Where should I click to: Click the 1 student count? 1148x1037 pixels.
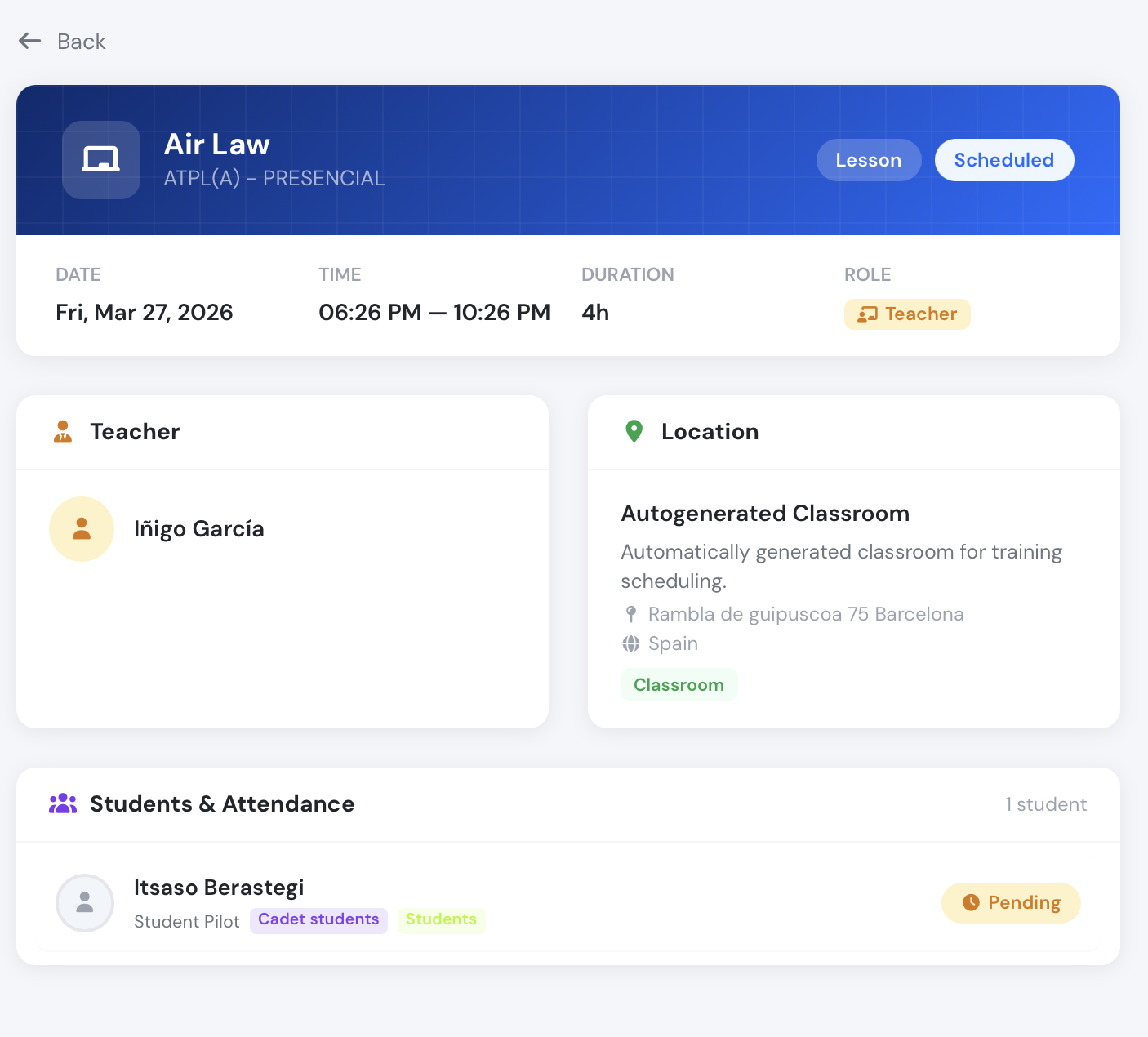coord(1046,804)
